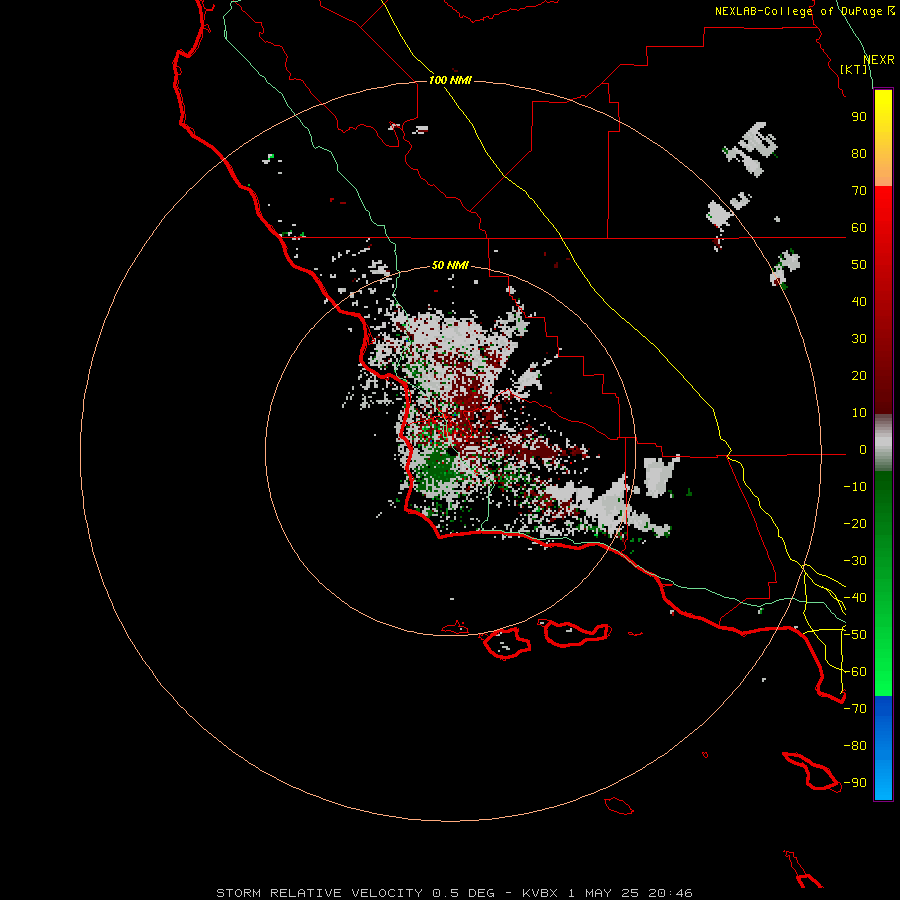Click the 0.5 DEG elevation text
Image resolution: width=900 pixels, height=900 pixels.
[463, 893]
